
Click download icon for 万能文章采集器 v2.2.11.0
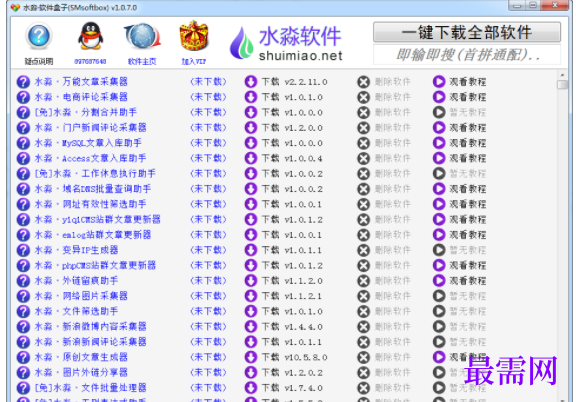point(251,82)
